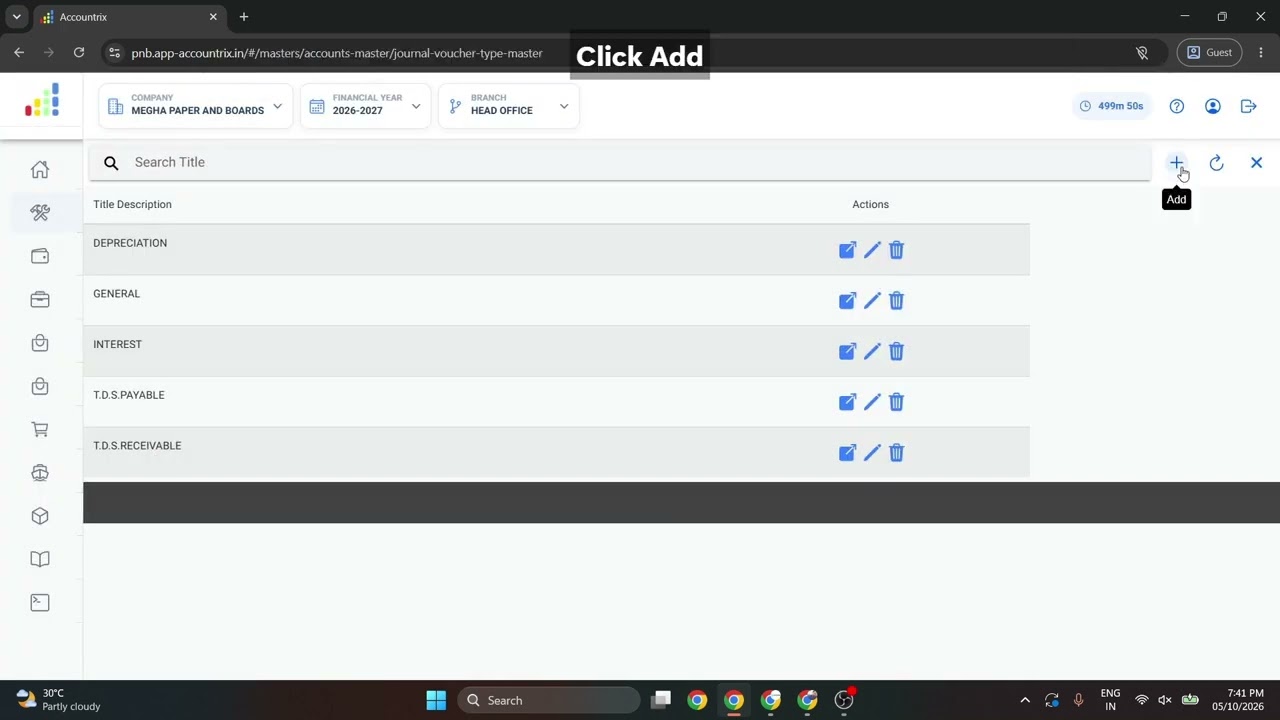Click the taskbar Search box
The image size is (1280, 720).
(549, 700)
